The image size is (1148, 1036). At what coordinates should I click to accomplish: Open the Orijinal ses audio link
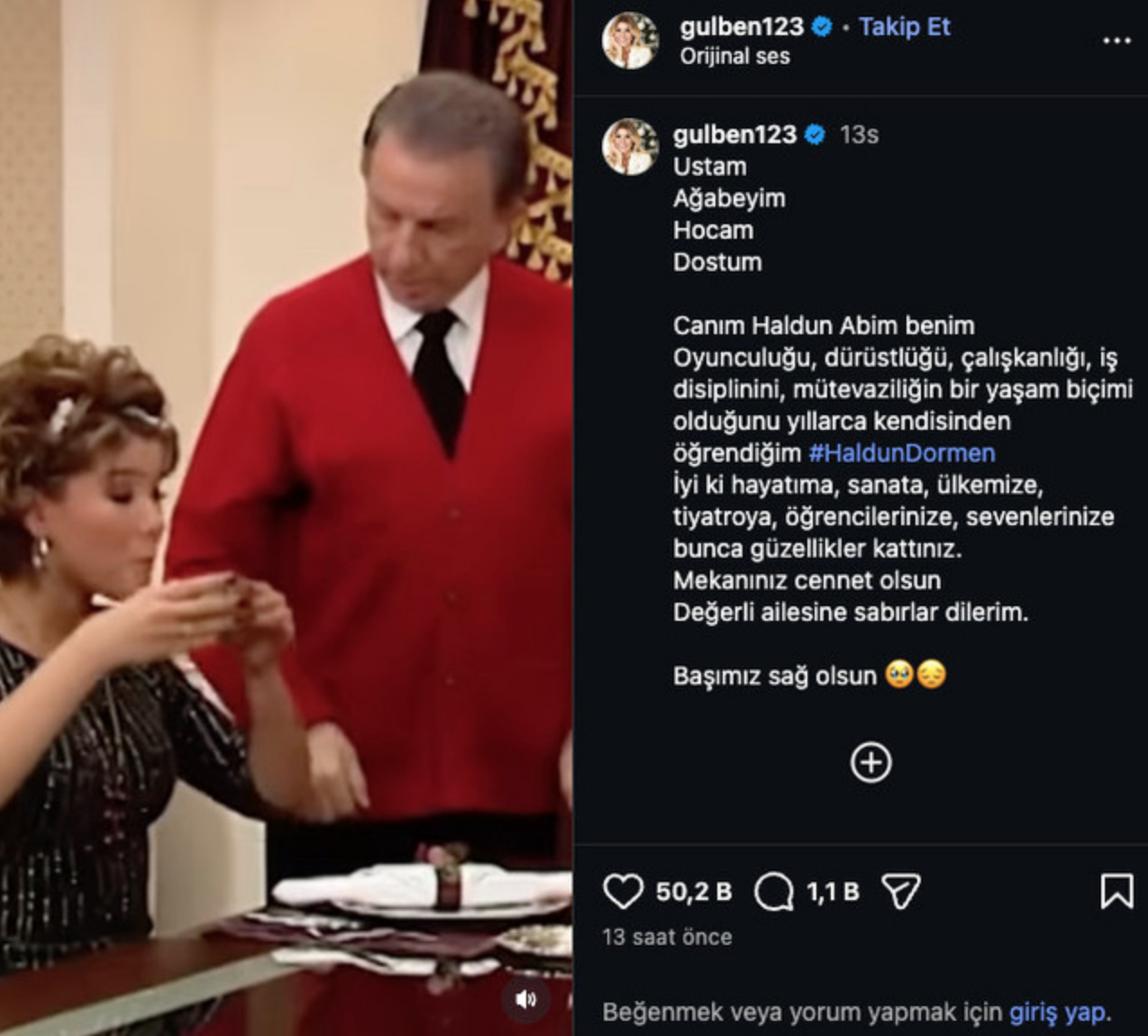click(734, 57)
